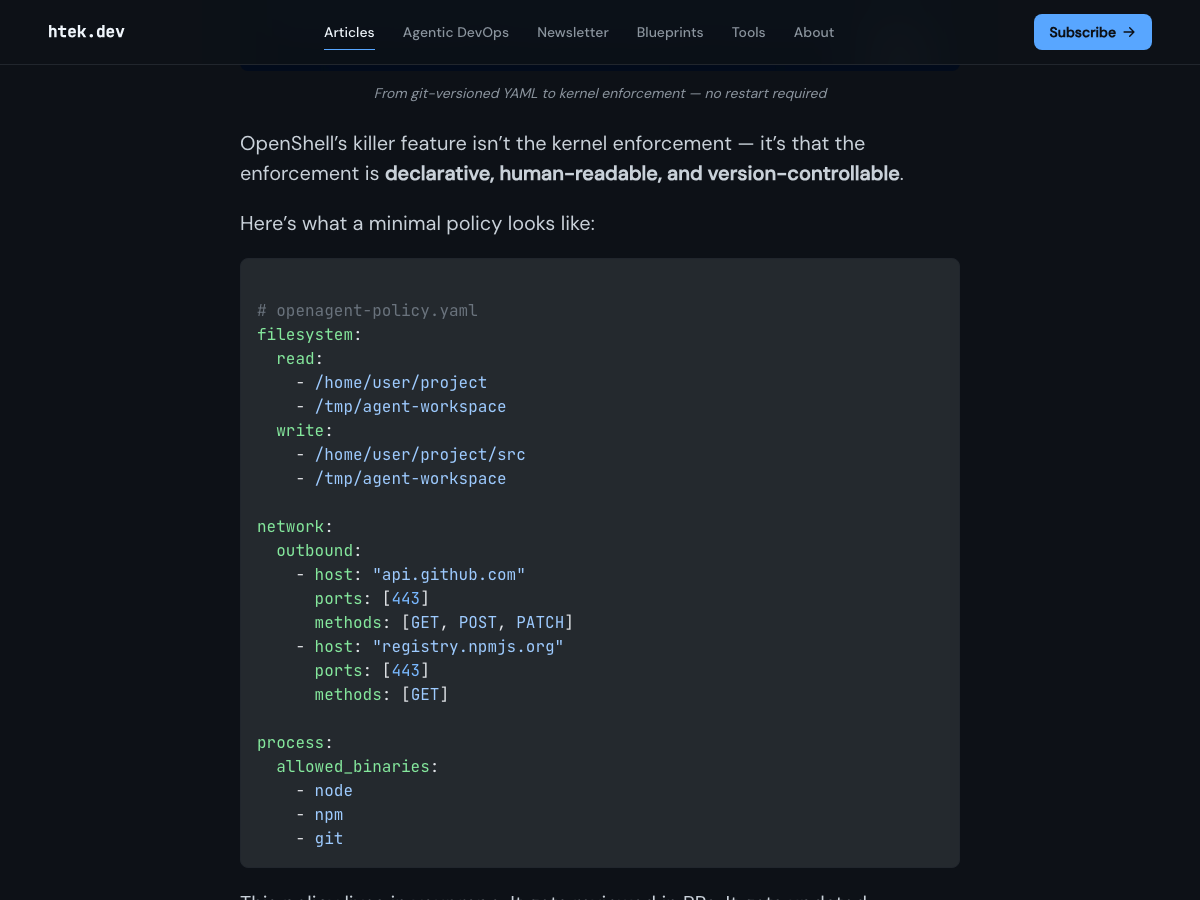The height and width of the screenshot is (900, 1200).
Task: Click the "api.github.com" host string
Action: pos(449,574)
